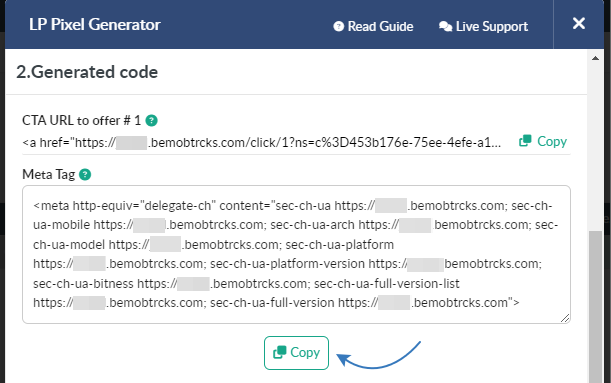Viewport: 611px width, 383px height.
Task: Copy the CTA URL to offer #1
Action: [543, 141]
